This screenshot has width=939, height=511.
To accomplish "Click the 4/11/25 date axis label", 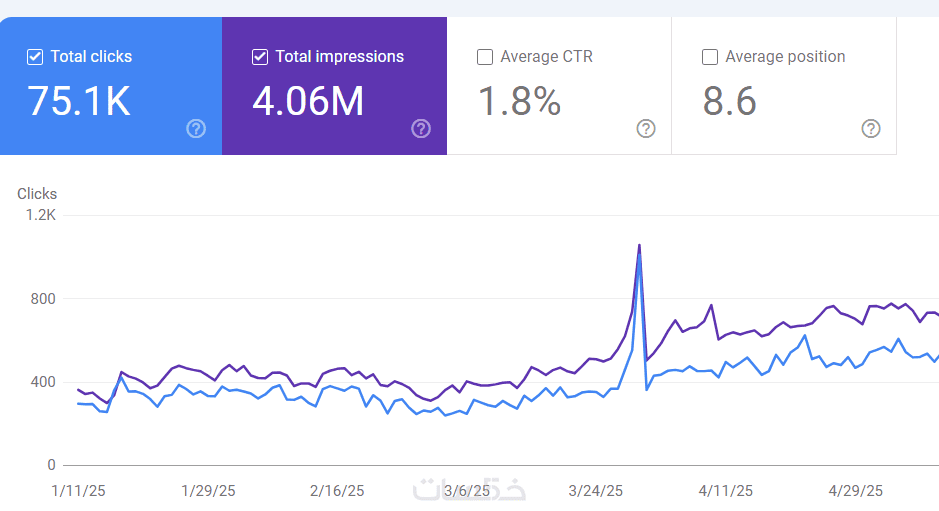I will point(726,491).
